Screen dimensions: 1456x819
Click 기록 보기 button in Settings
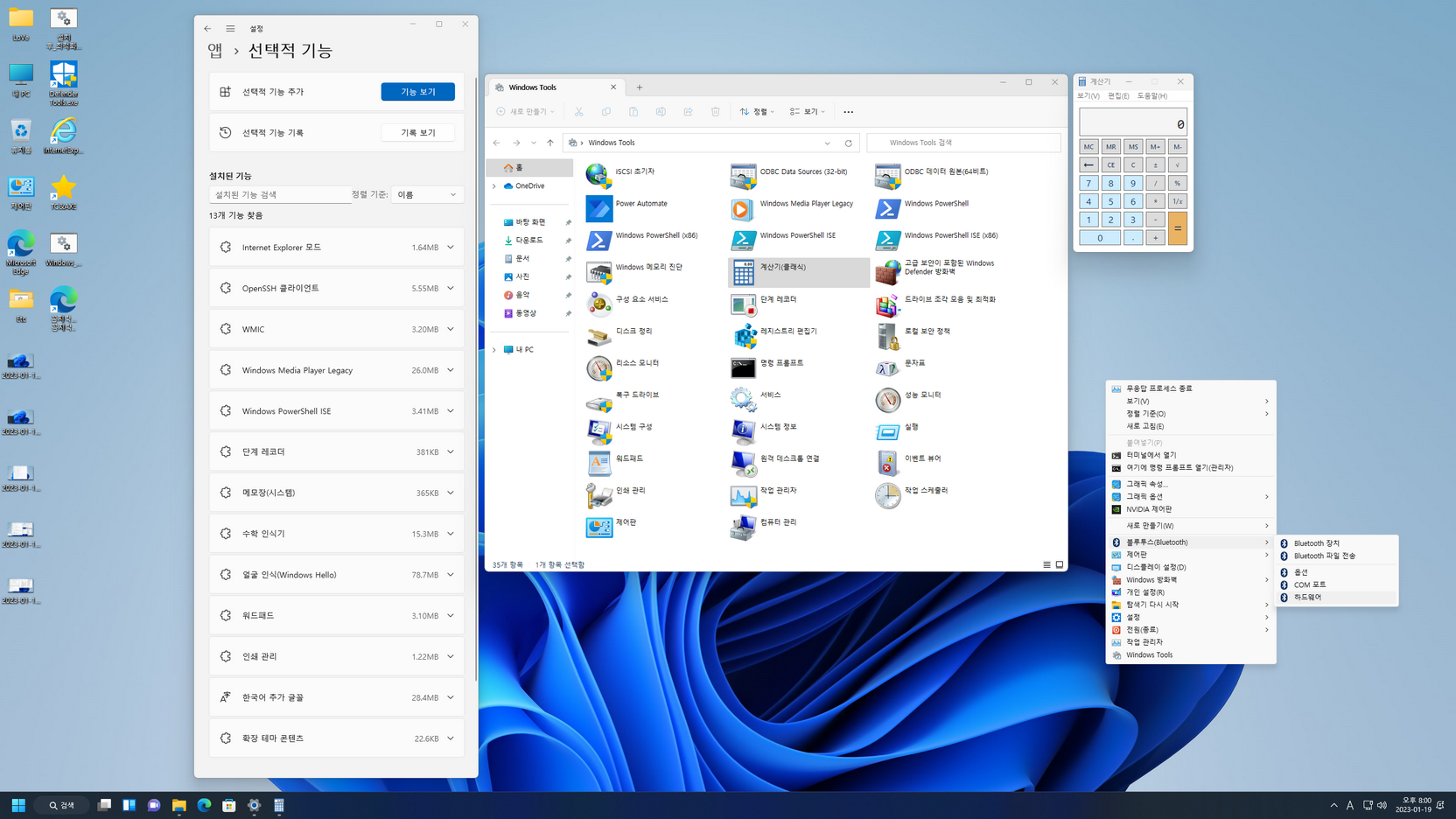pos(417,133)
